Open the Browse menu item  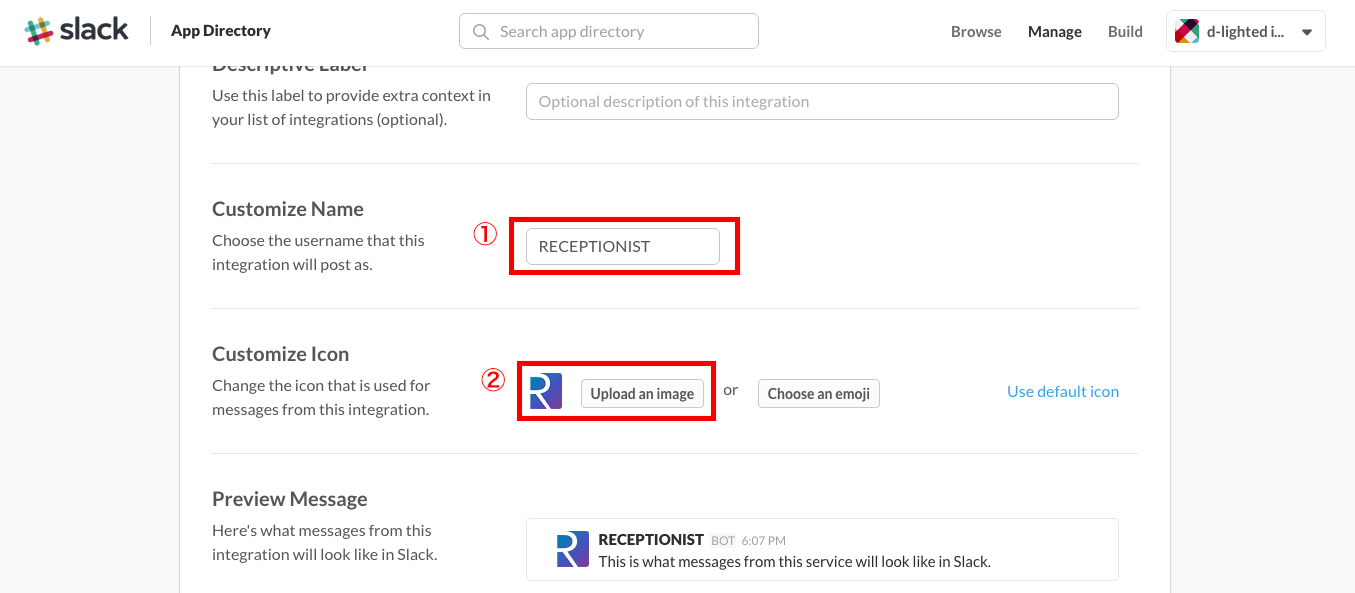[x=976, y=32]
